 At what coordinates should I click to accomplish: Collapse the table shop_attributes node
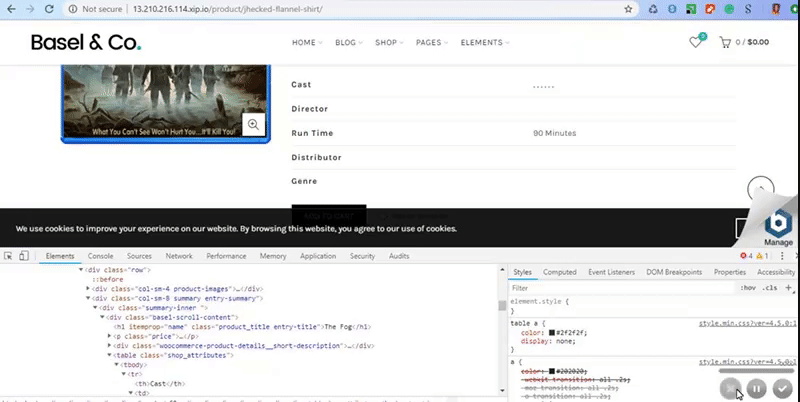tap(109, 355)
